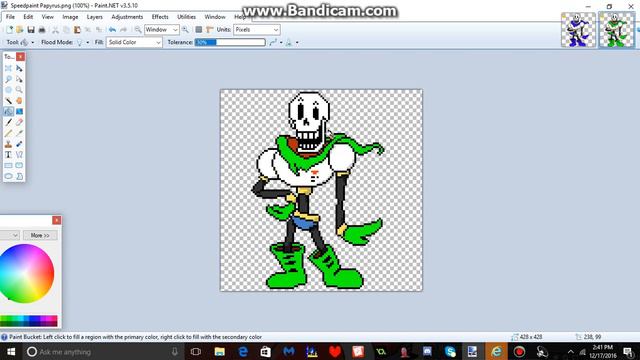
Task: Open the View menu
Action: pos(47,17)
